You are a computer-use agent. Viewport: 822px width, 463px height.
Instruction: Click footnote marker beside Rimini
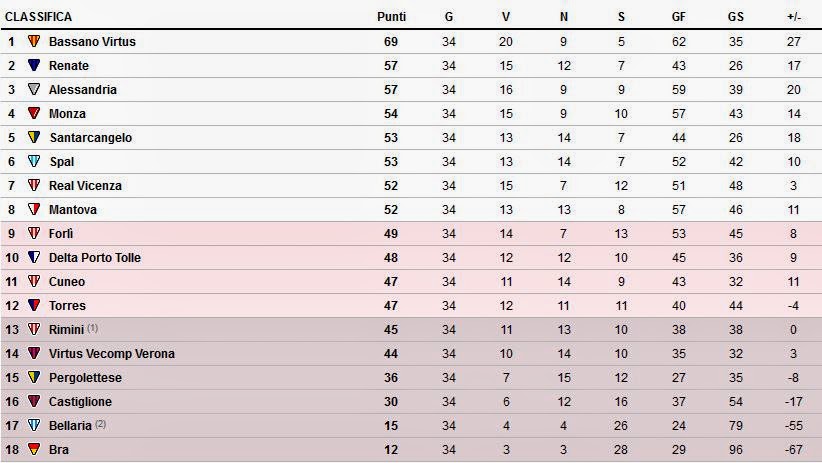click(x=92, y=328)
